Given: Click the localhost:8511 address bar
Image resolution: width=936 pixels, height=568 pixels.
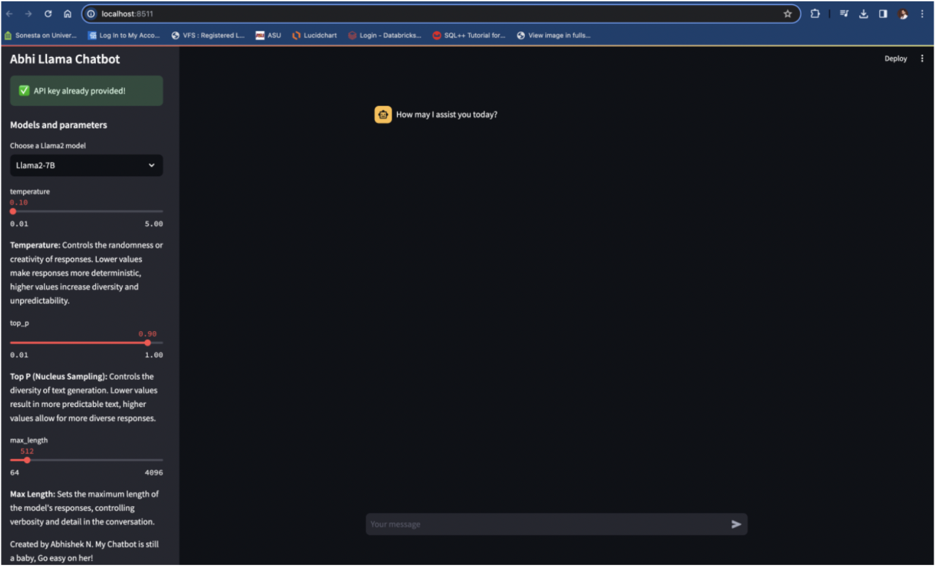Looking at the screenshot, I should pyautogui.click(x=439, y=14).
